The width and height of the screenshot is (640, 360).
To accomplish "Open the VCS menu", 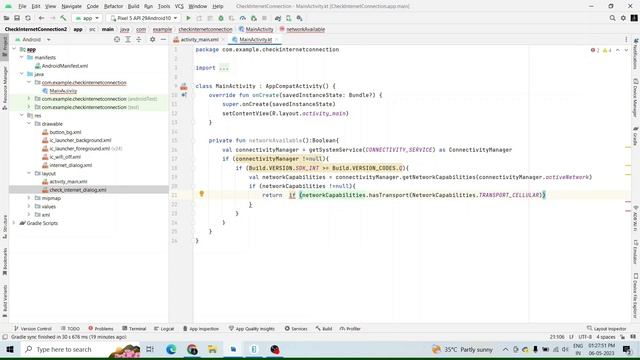I will pyautogui.click(x=179, y=7).
